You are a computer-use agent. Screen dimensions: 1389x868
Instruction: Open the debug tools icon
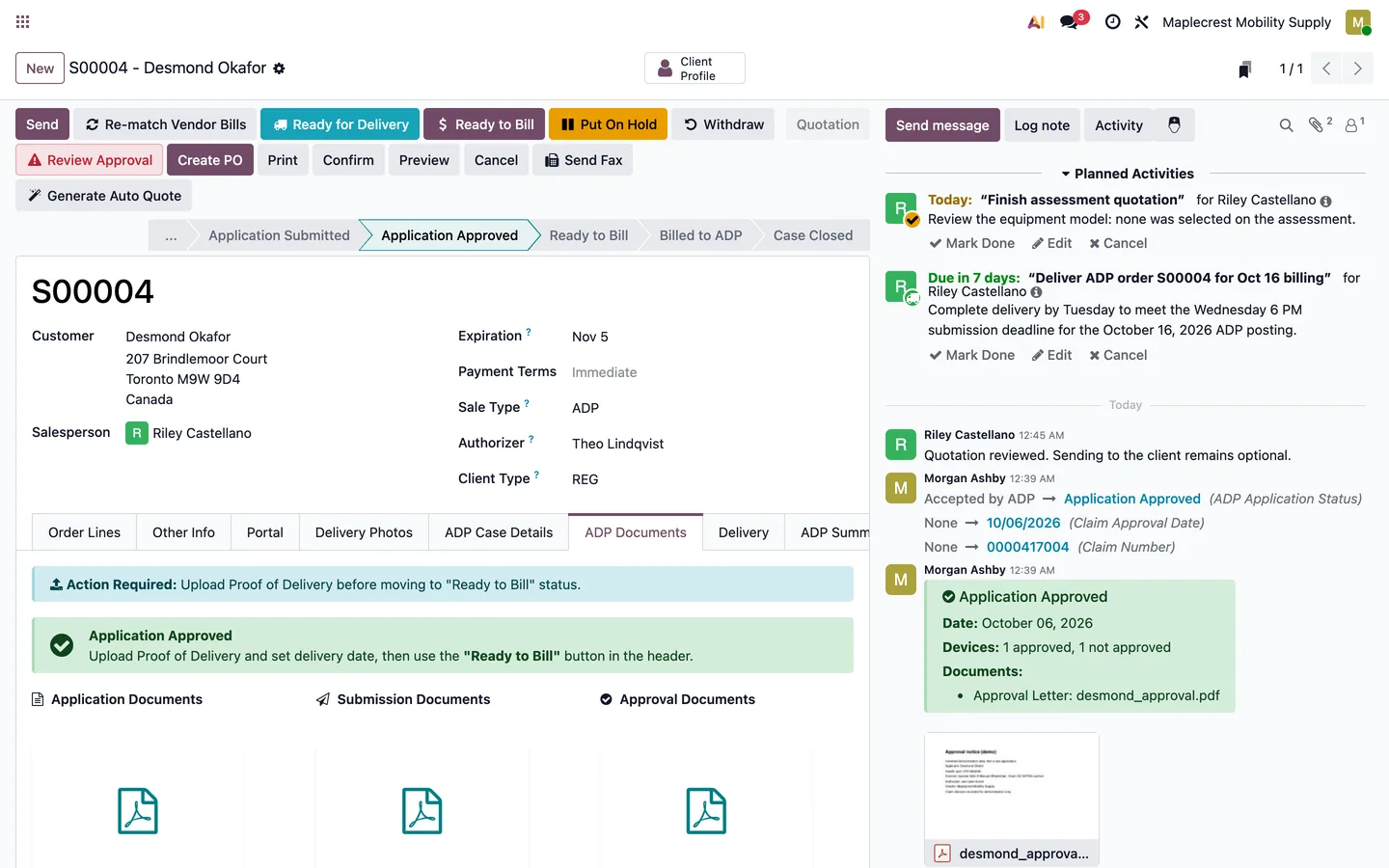pyautogui.click(x=1141, y=22)
